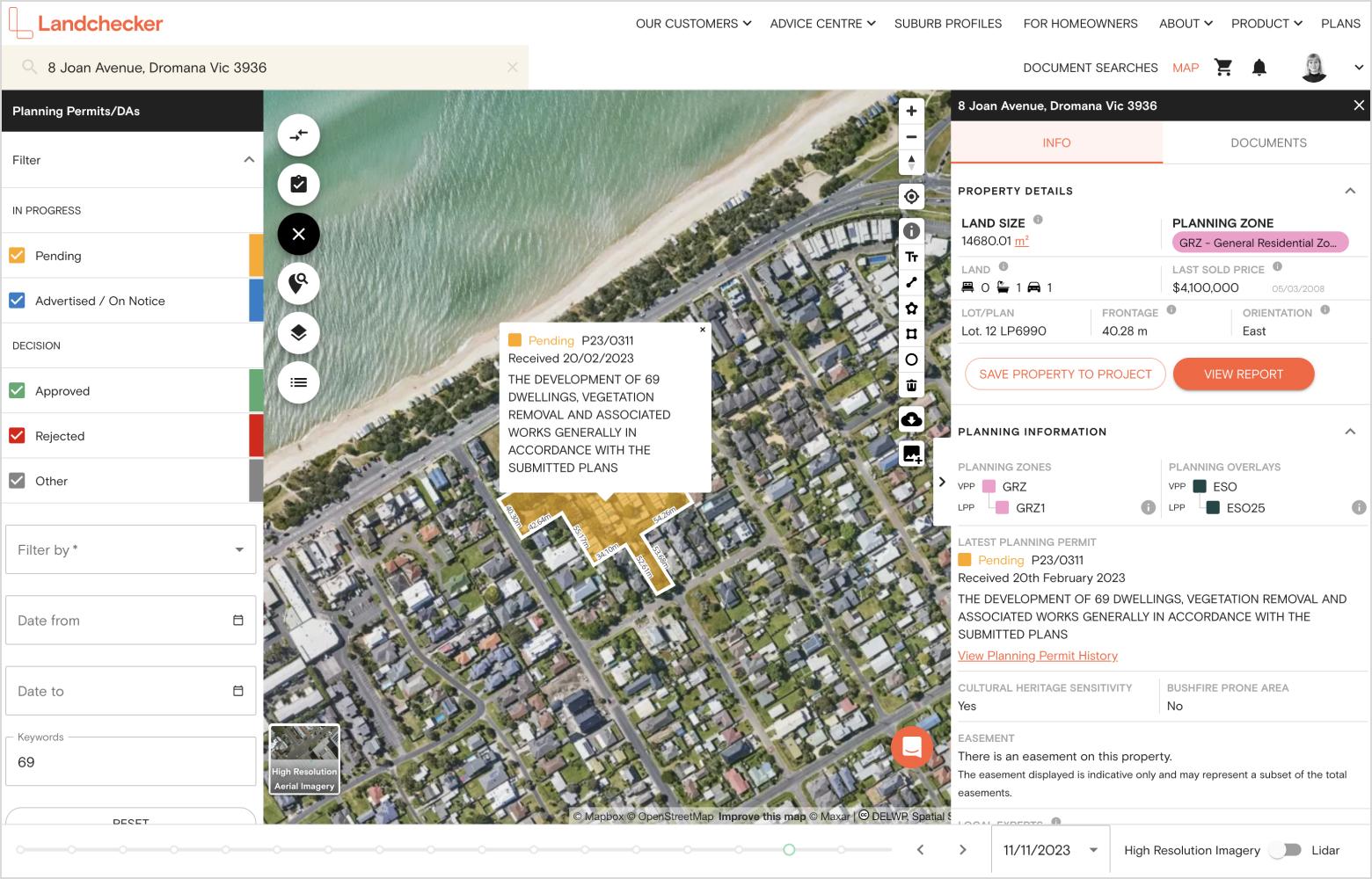Image resolution: width=1372 pixels, height=879 pixels.
Task: Close the active tool with black X button
Action: pyautogui.click(x=299, y=234)
